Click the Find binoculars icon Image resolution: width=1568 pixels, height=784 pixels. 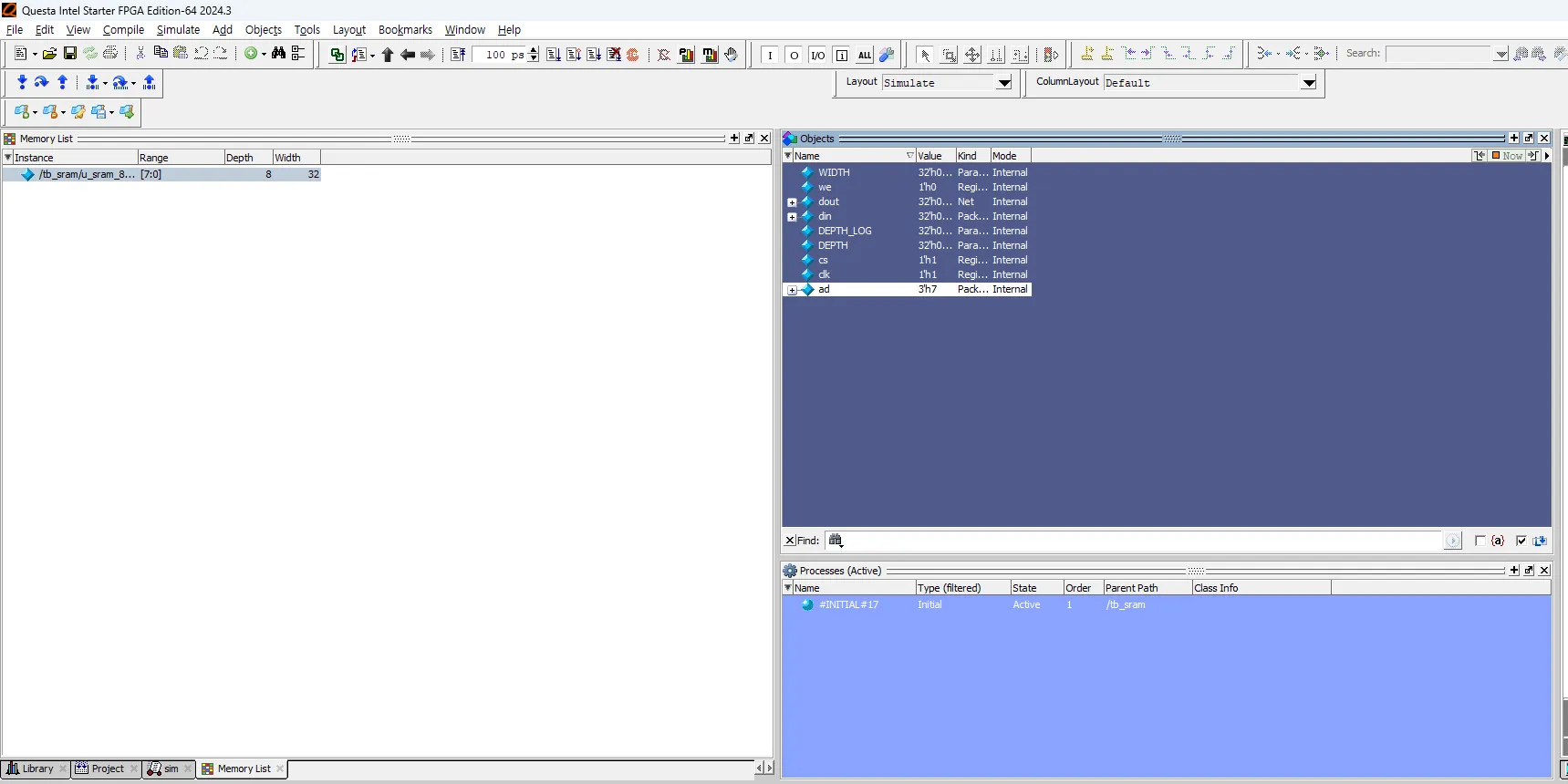point(278,54)
